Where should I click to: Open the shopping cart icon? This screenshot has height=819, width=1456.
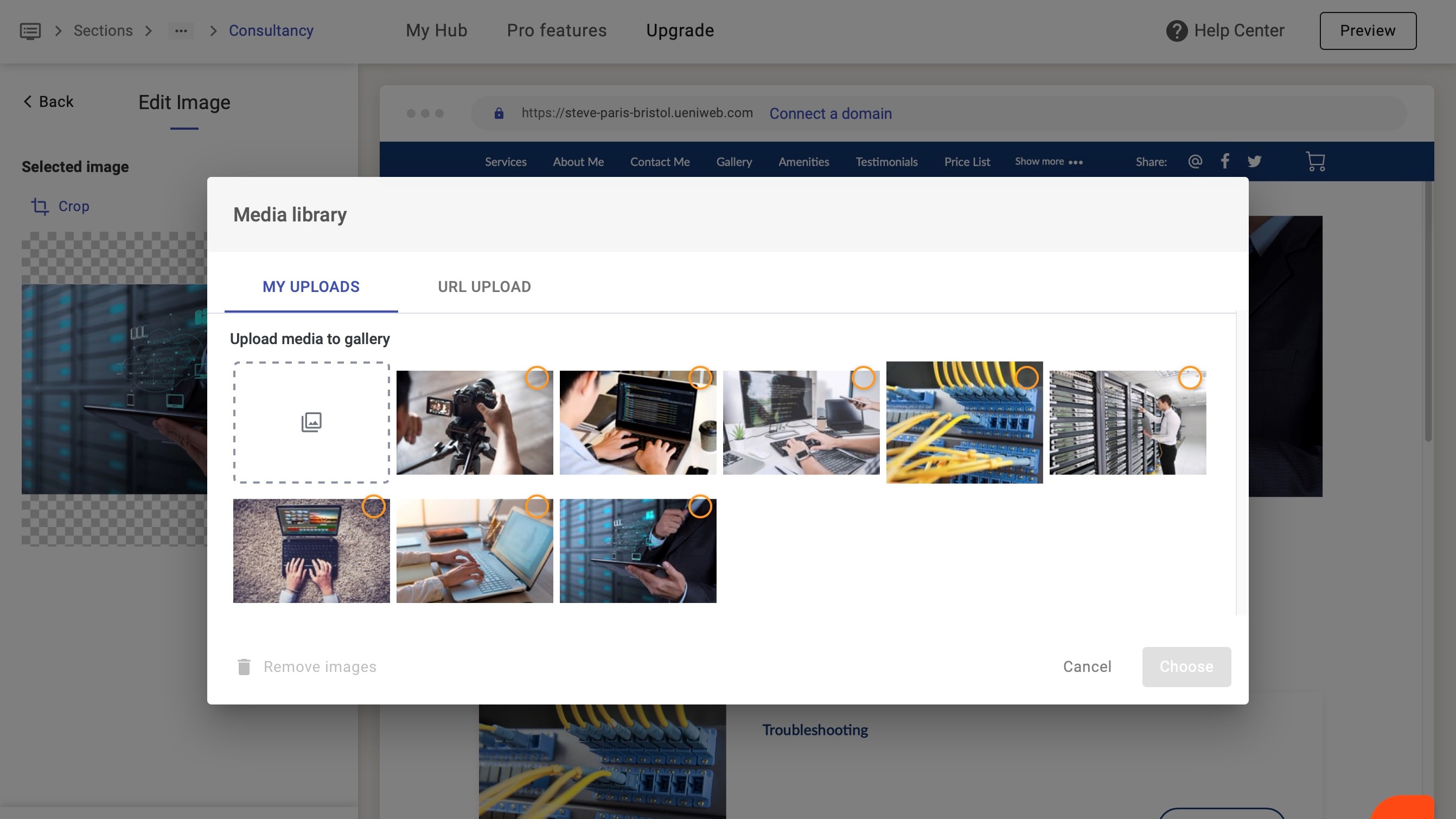click(x=1315, y=162)
